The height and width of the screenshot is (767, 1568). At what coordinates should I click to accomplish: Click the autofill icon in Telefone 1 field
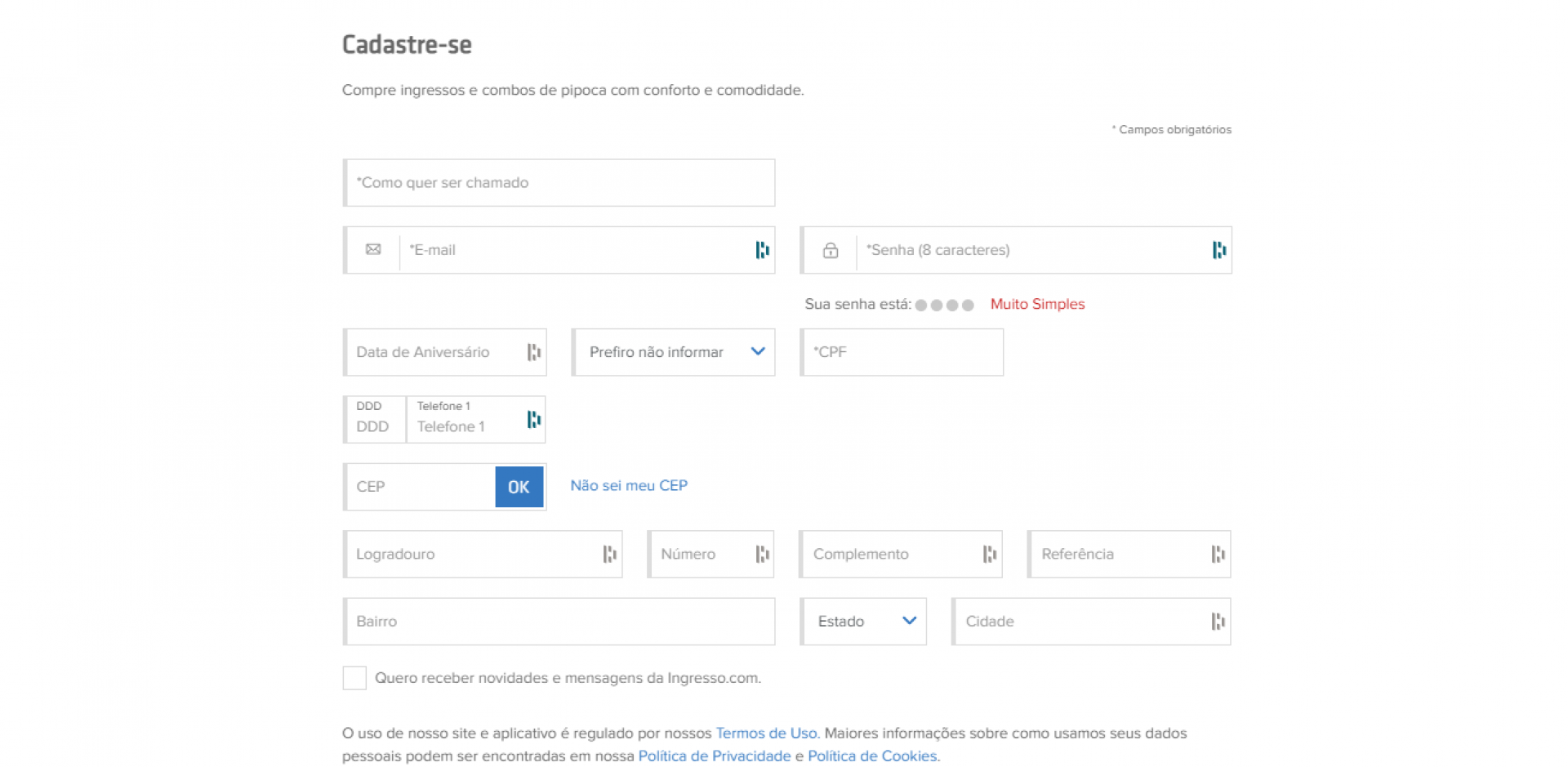coord(534,420)
